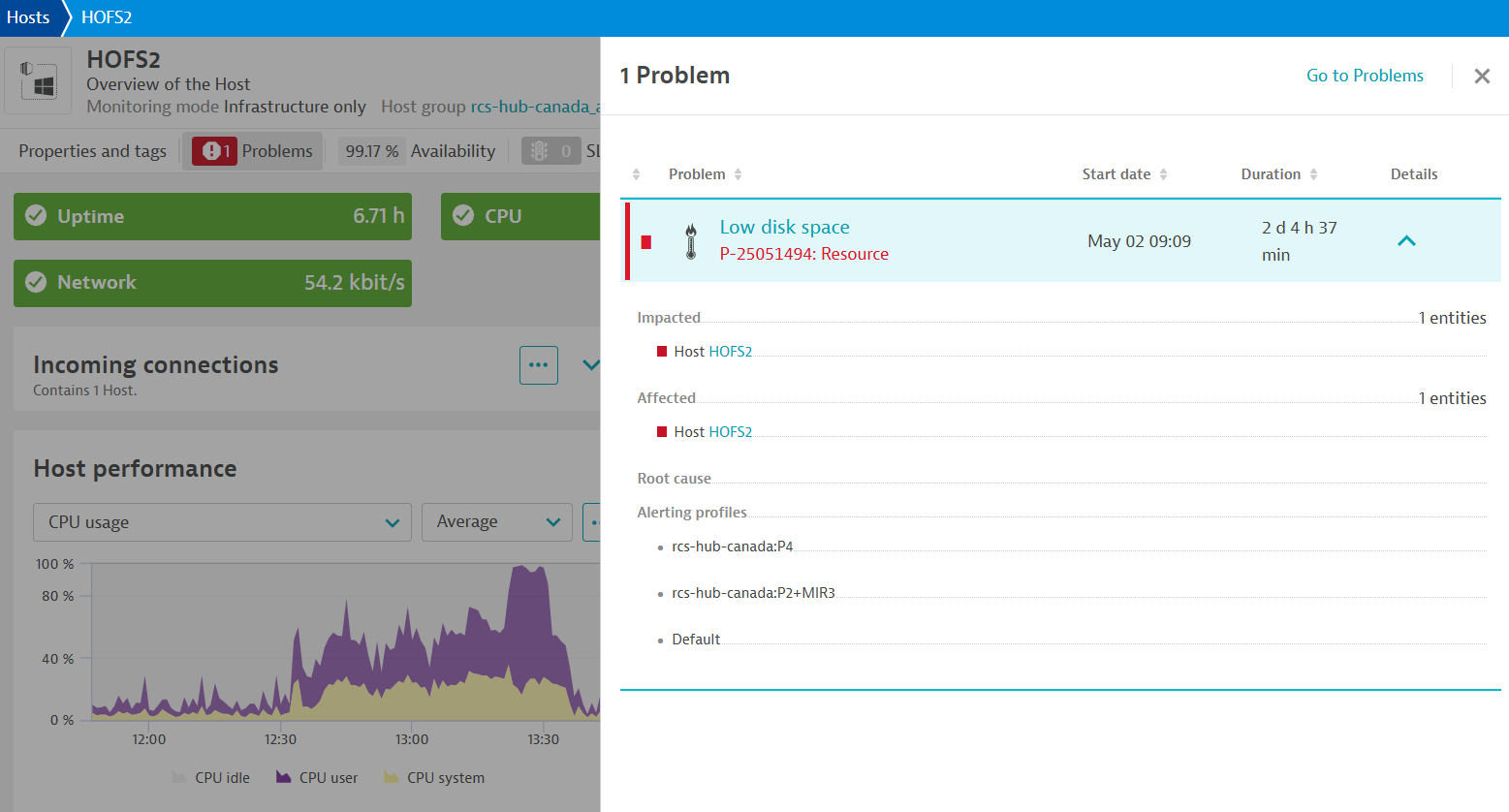The image size is (1509, 812).
Task: Select the Default alerting profile
Action: 696,640
